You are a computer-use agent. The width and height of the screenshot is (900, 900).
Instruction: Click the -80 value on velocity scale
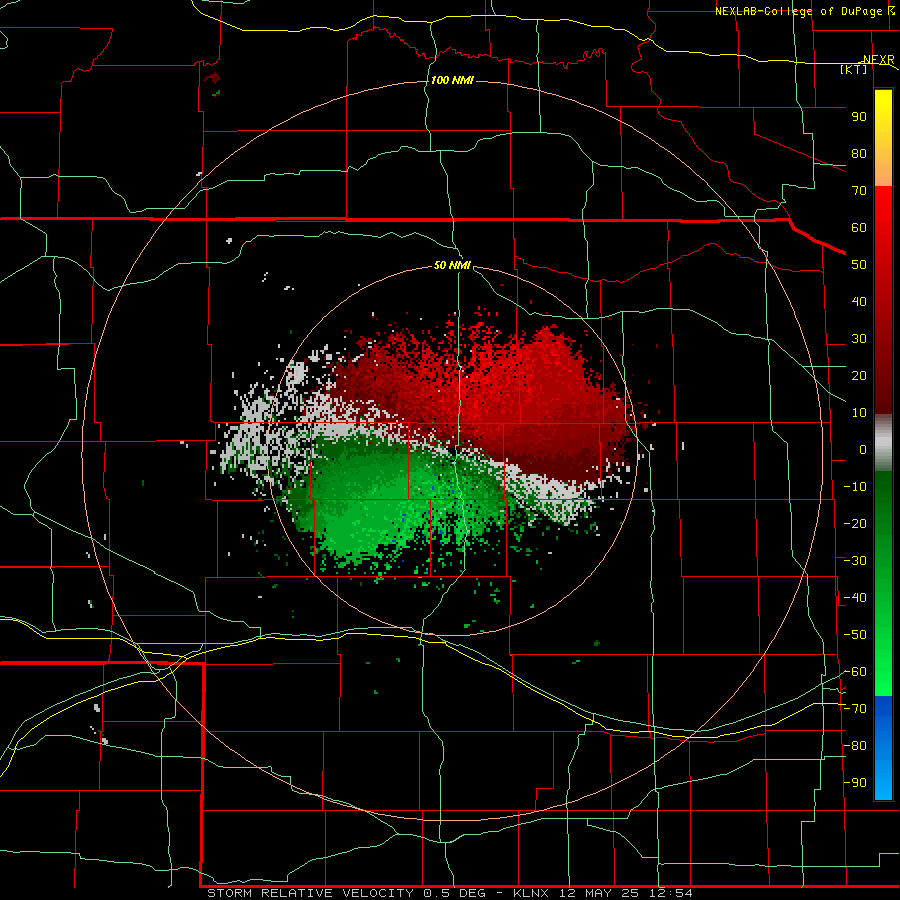[x=855, y=746]
